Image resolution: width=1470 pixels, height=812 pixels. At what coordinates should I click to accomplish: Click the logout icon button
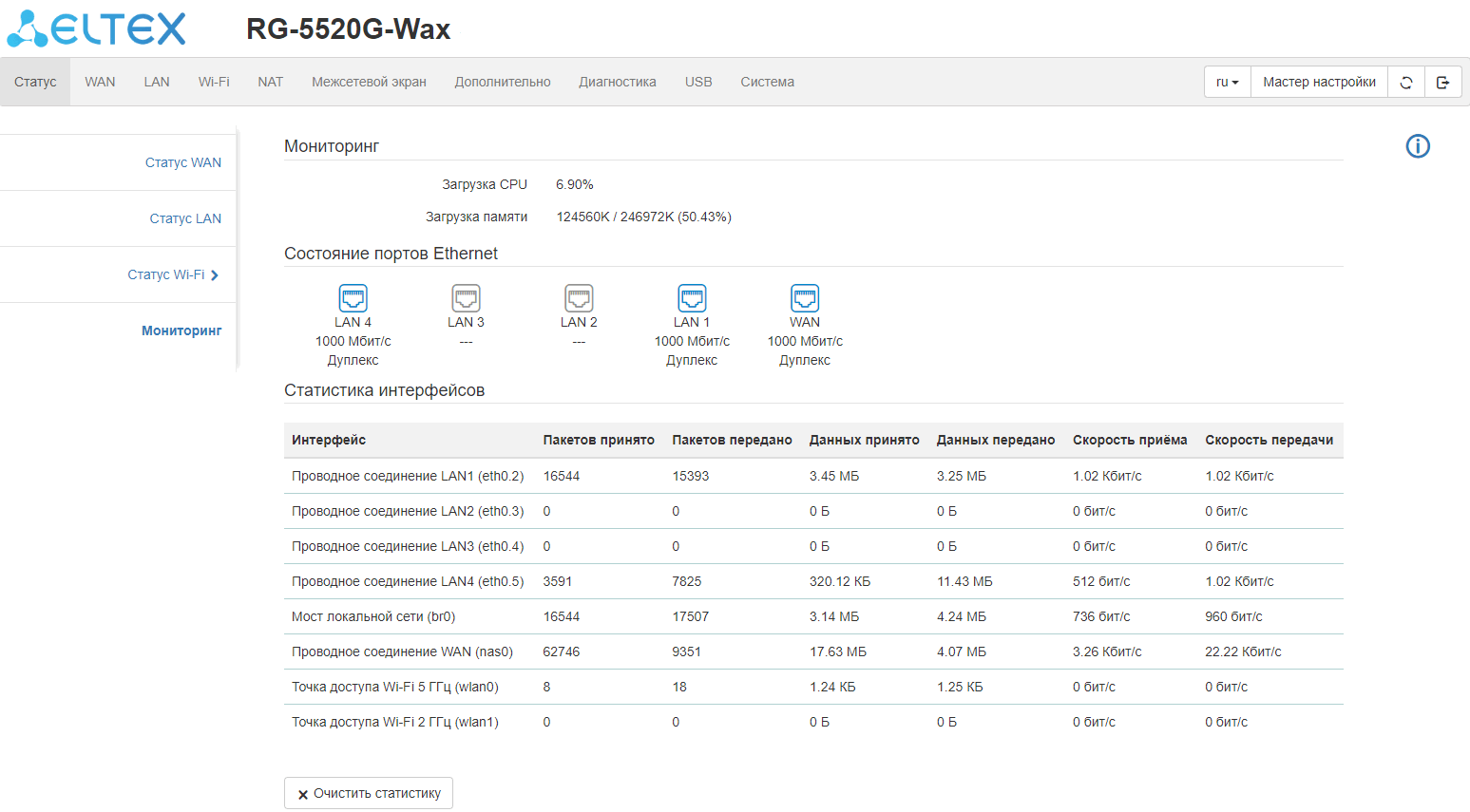coord(1442,83)
